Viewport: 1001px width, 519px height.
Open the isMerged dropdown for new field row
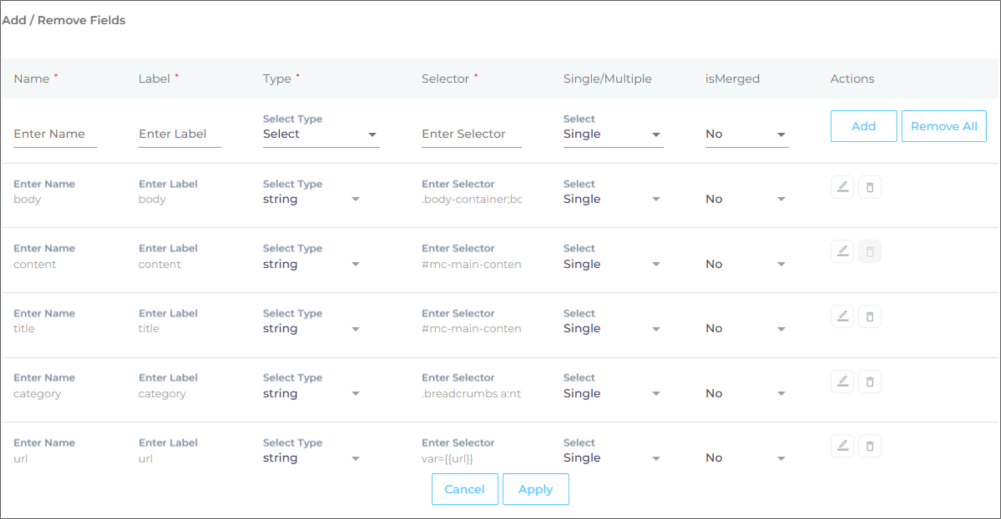pyautogui.click(x=746, y=134)
